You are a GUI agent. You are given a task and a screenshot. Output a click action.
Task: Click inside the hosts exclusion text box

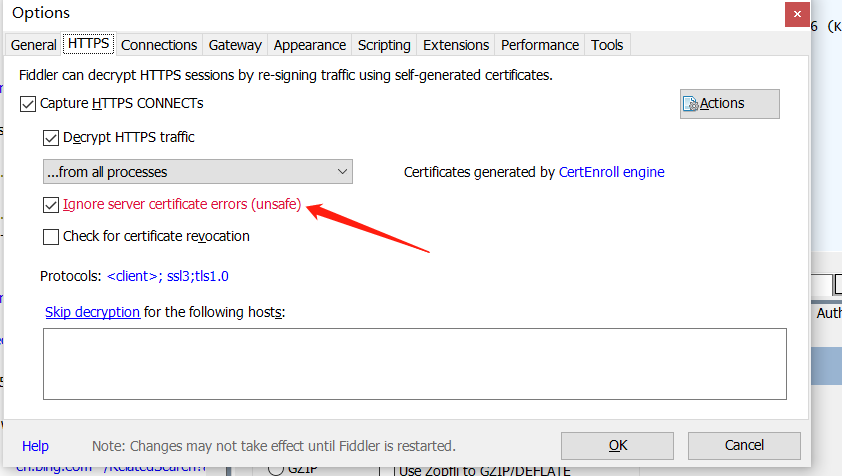(x=414, y=363)
